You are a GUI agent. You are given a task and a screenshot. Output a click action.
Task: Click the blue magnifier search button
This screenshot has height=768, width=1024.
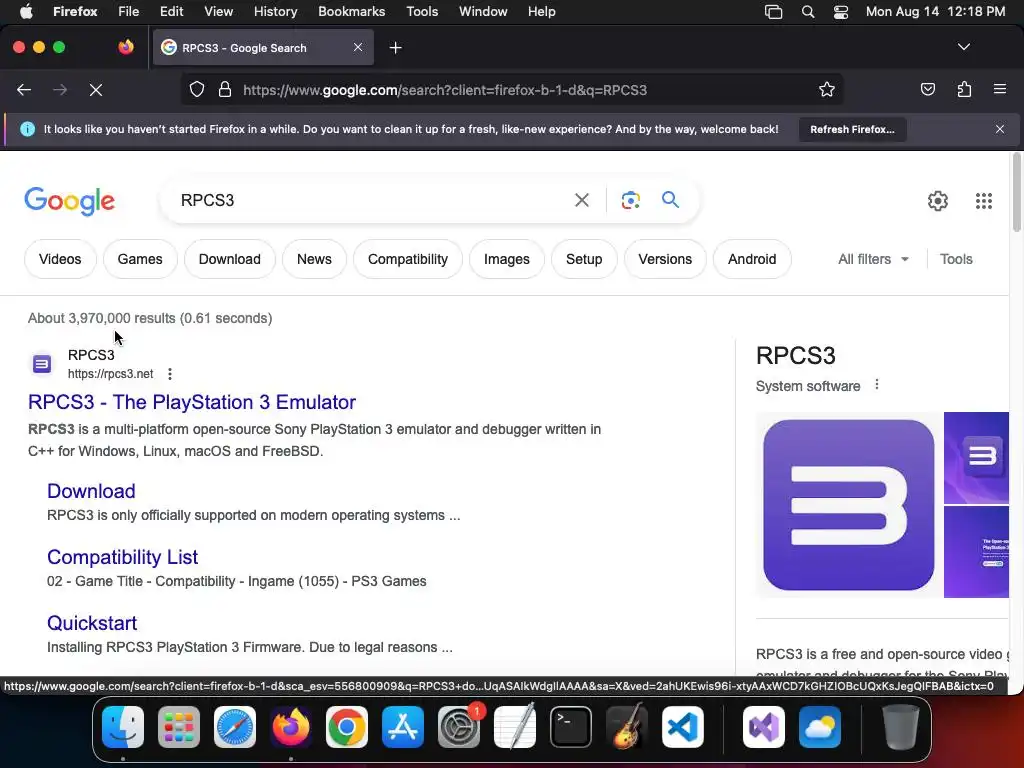point(670,199)
